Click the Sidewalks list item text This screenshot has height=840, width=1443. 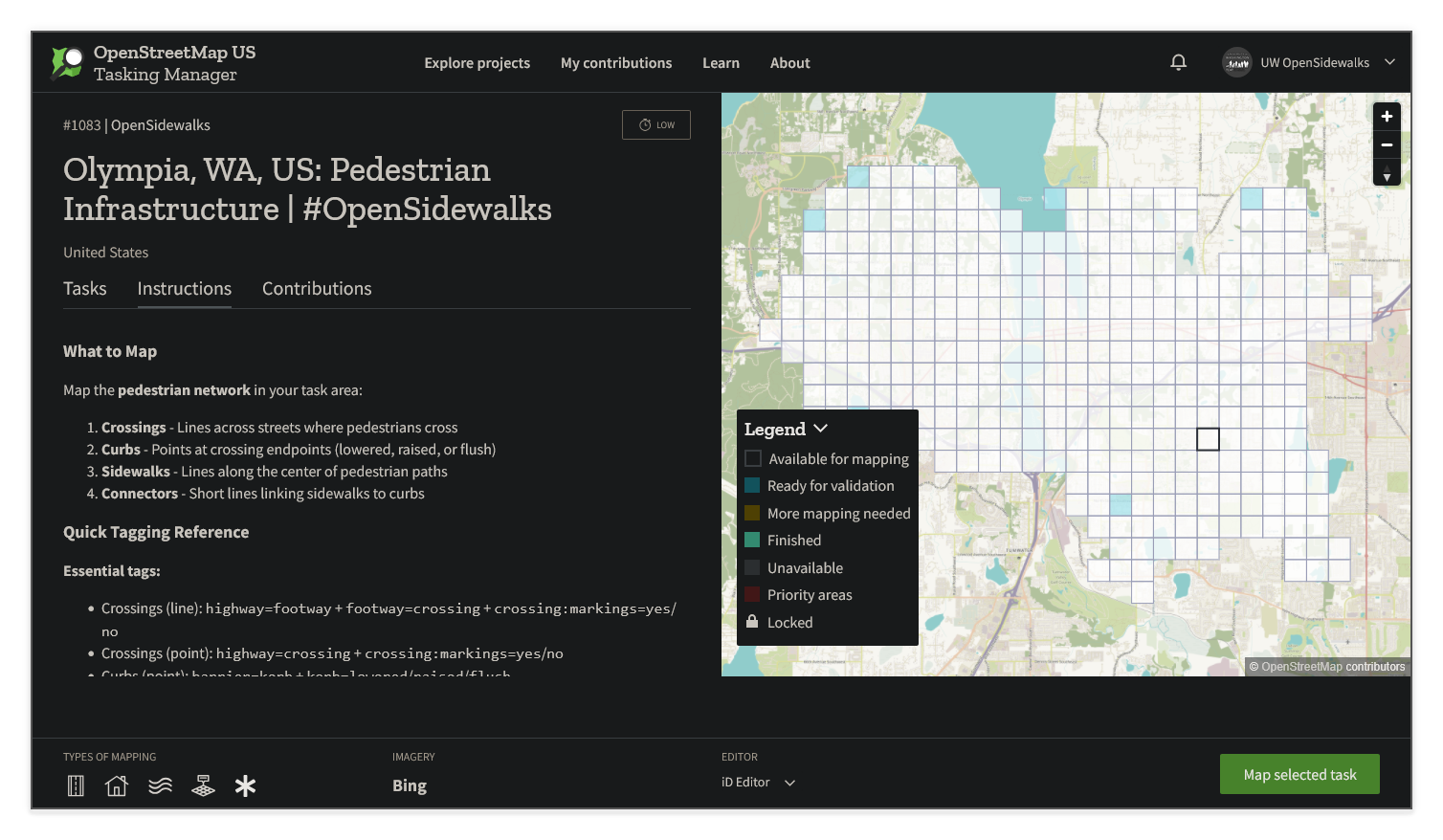click(275, 472)
